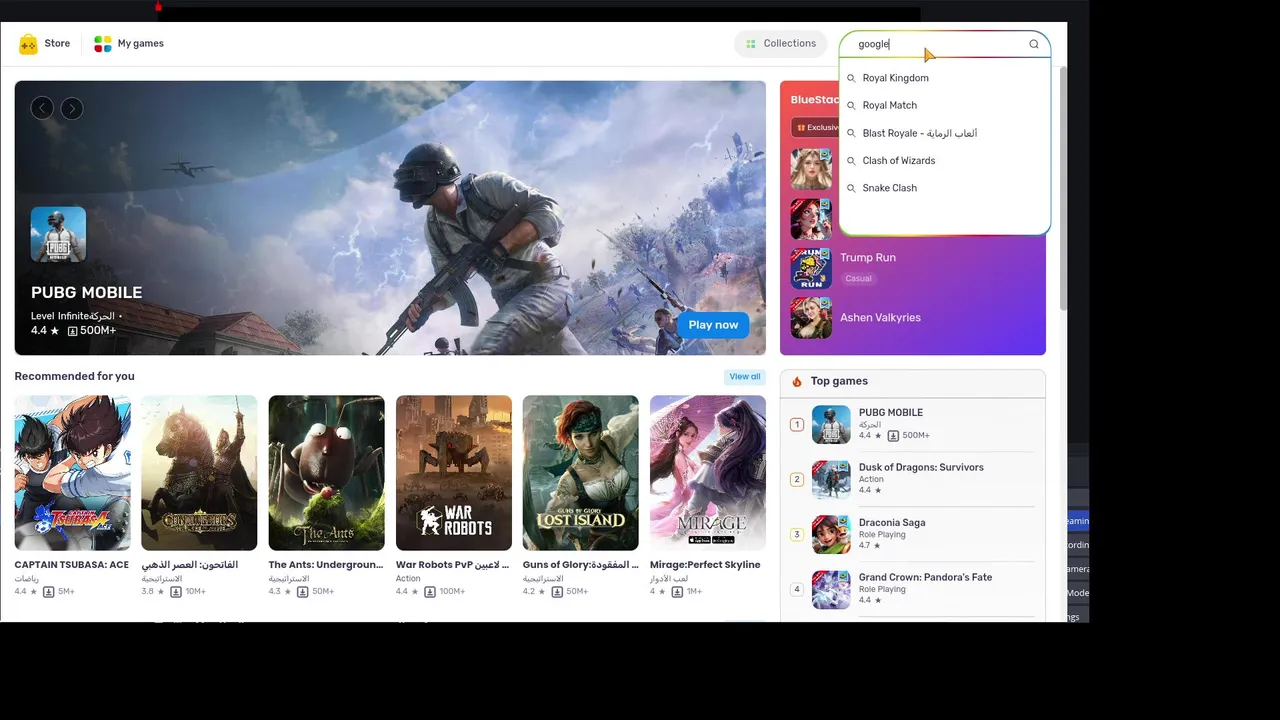Click the Casual tag under Trump Run
Viewport: 1280px width, 720px height.
click(x=858, y=279)
